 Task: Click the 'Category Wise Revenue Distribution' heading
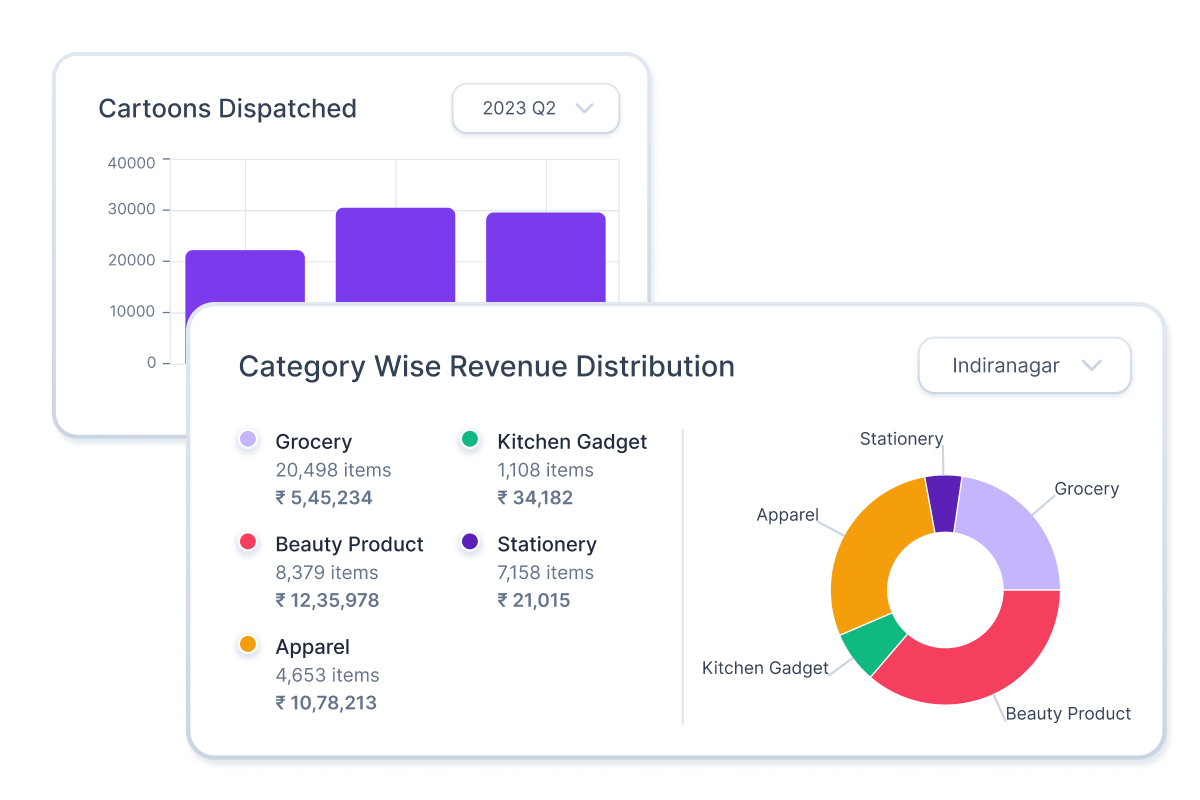tap(487, 366)
